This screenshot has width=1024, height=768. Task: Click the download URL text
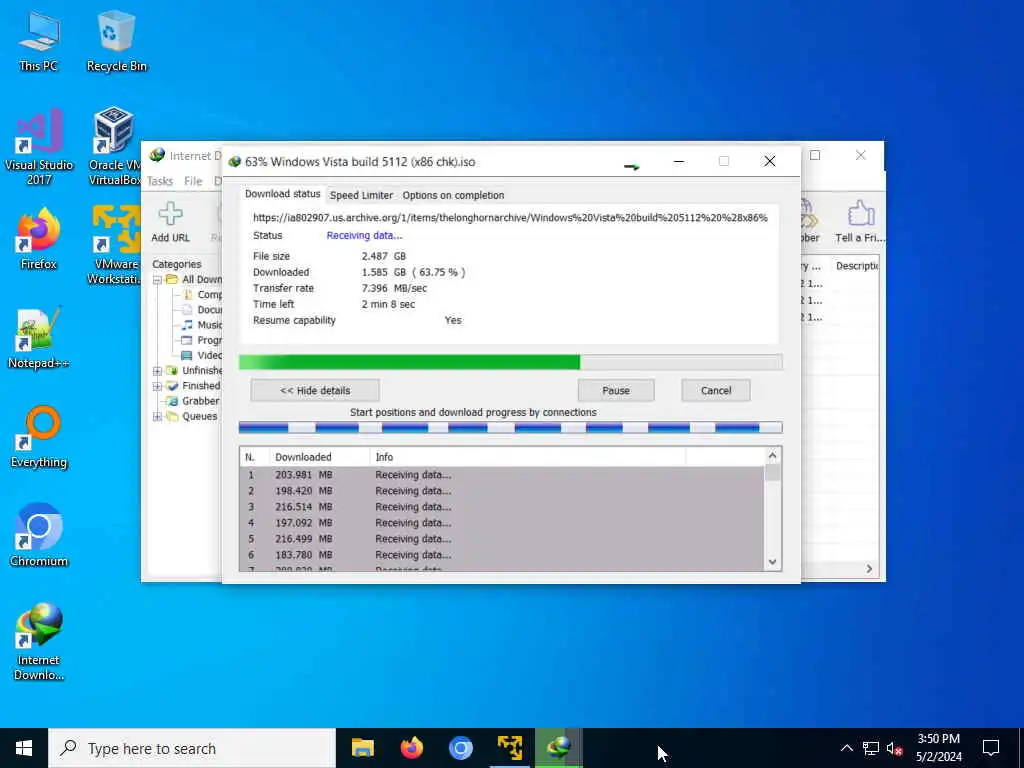(510, 218)
